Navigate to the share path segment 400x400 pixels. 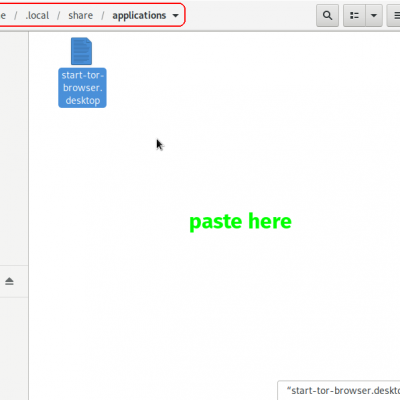80,15
